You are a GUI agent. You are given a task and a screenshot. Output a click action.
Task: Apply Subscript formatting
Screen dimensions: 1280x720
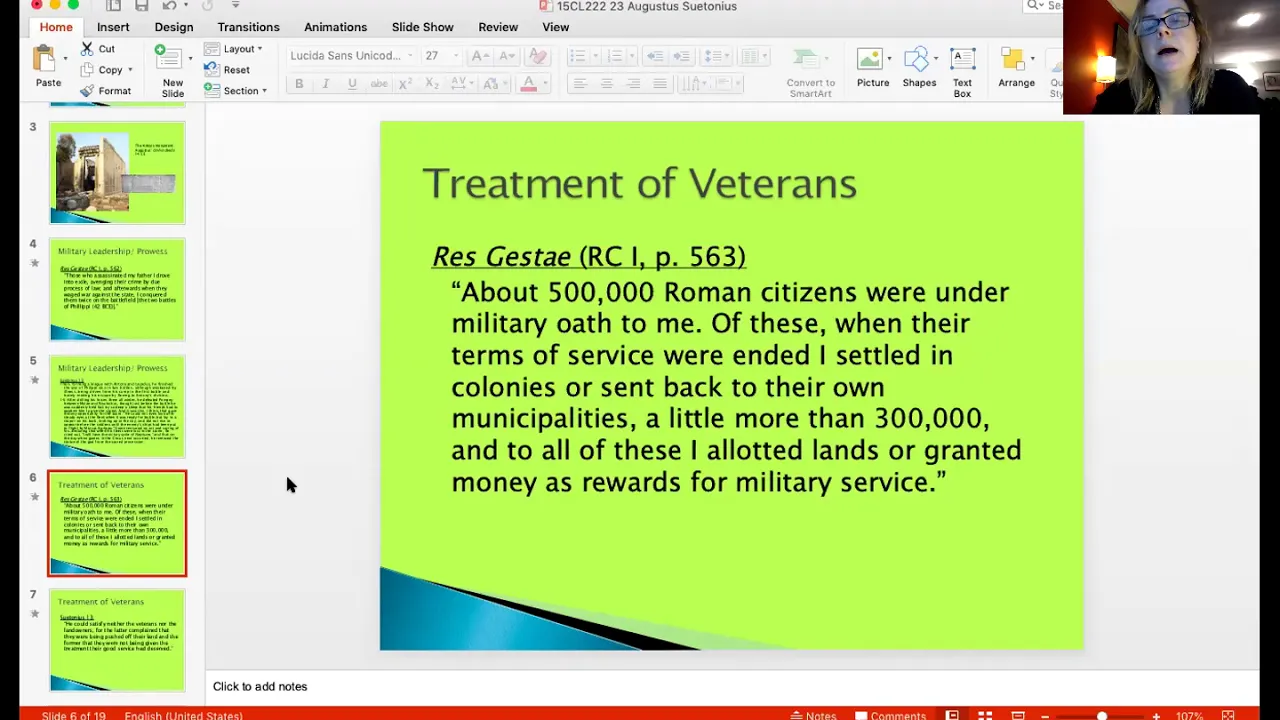[431, 84]
